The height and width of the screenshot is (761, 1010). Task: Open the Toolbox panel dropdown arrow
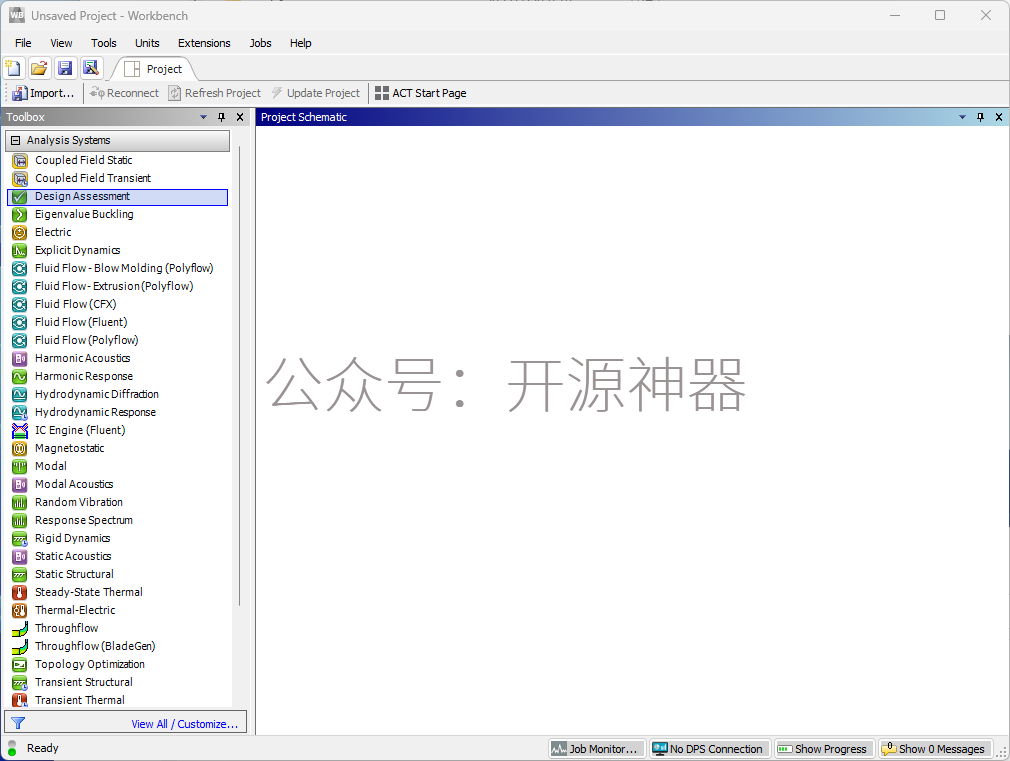(x=204, y=117)
